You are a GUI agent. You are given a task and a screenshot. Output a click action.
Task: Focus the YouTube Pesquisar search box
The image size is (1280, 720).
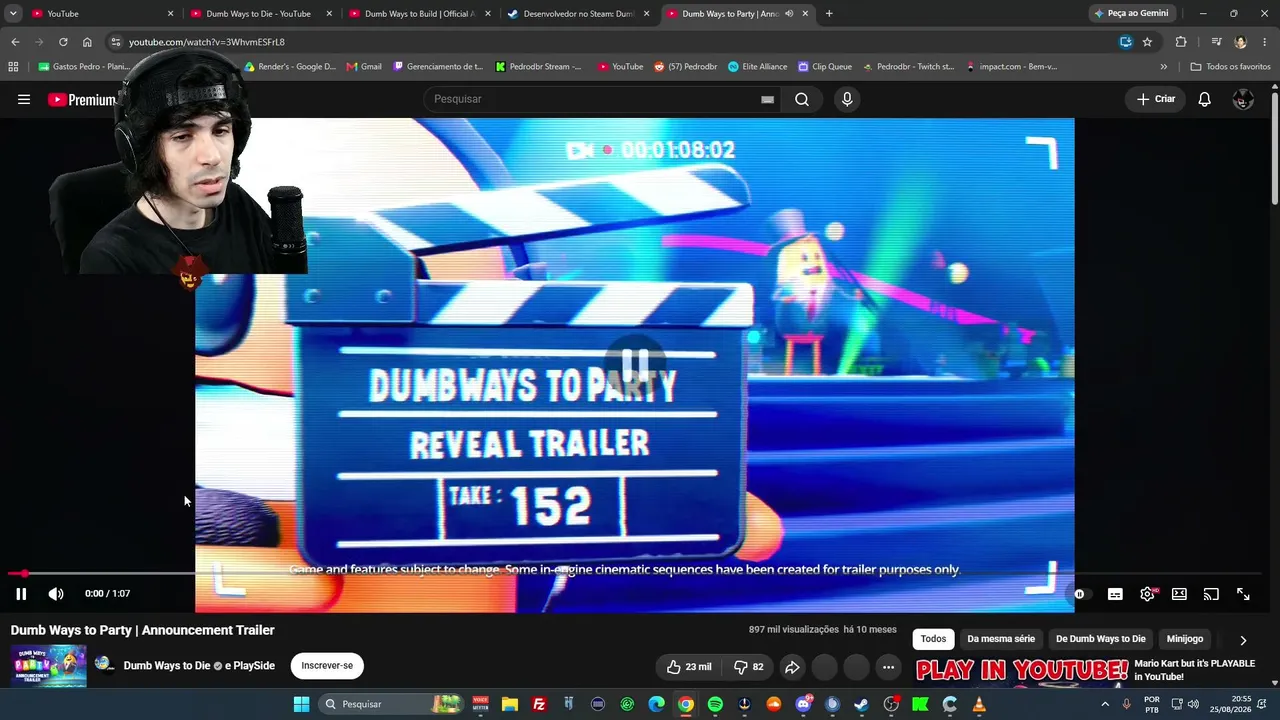[603, 99]
